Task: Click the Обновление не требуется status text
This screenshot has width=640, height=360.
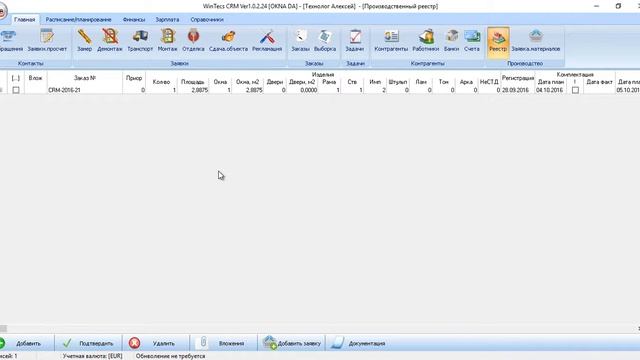Action: 170,356
